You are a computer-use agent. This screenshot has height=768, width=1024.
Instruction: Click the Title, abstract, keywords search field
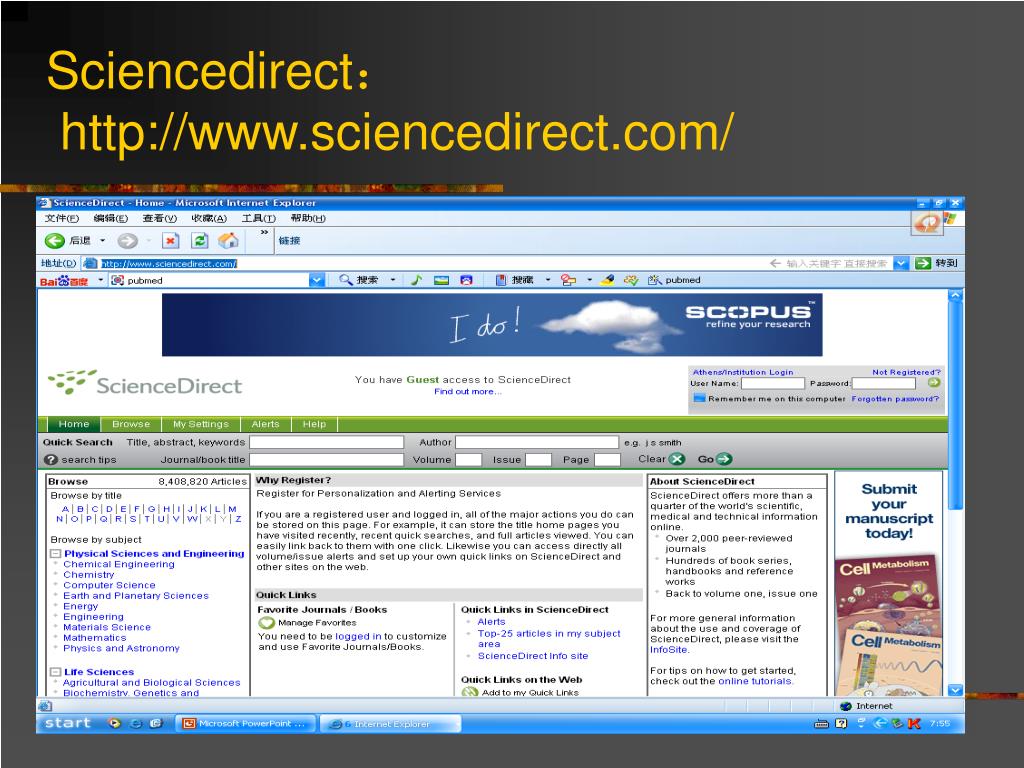pos(327,442)
